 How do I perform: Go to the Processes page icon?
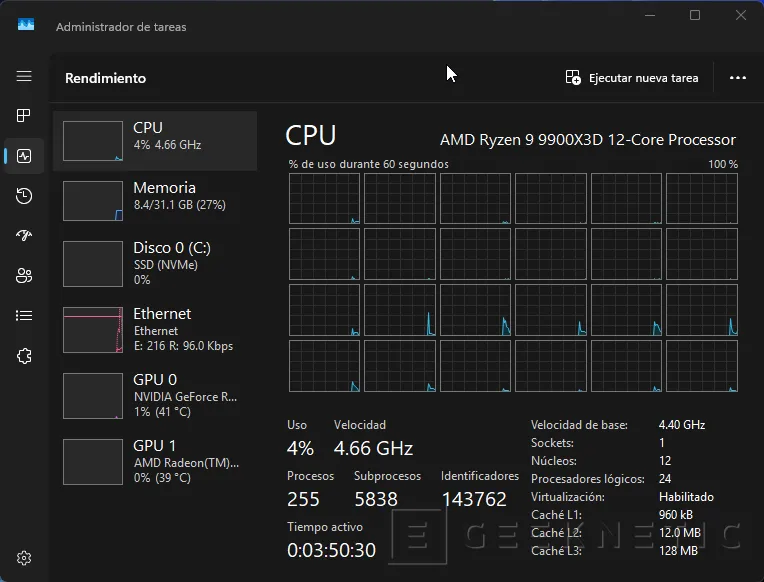[24, 116]
